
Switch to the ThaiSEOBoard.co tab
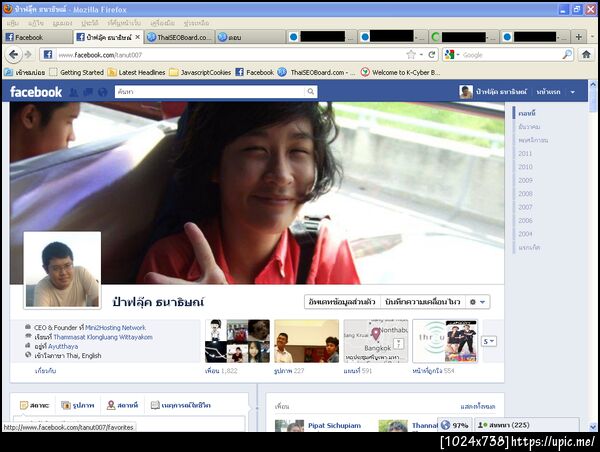point(180,37)
